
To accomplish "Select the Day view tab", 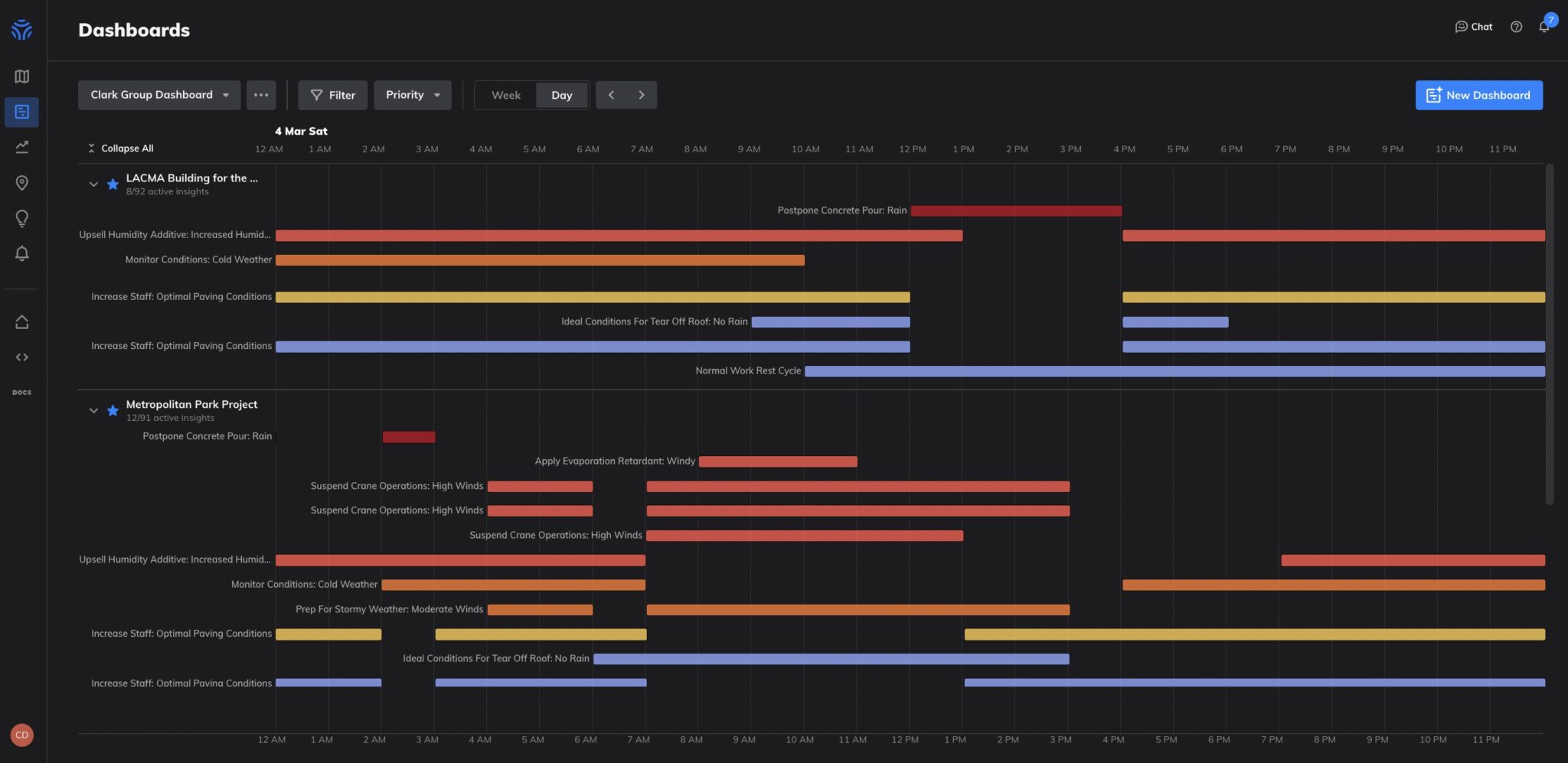I will click(x=561, y=96).
